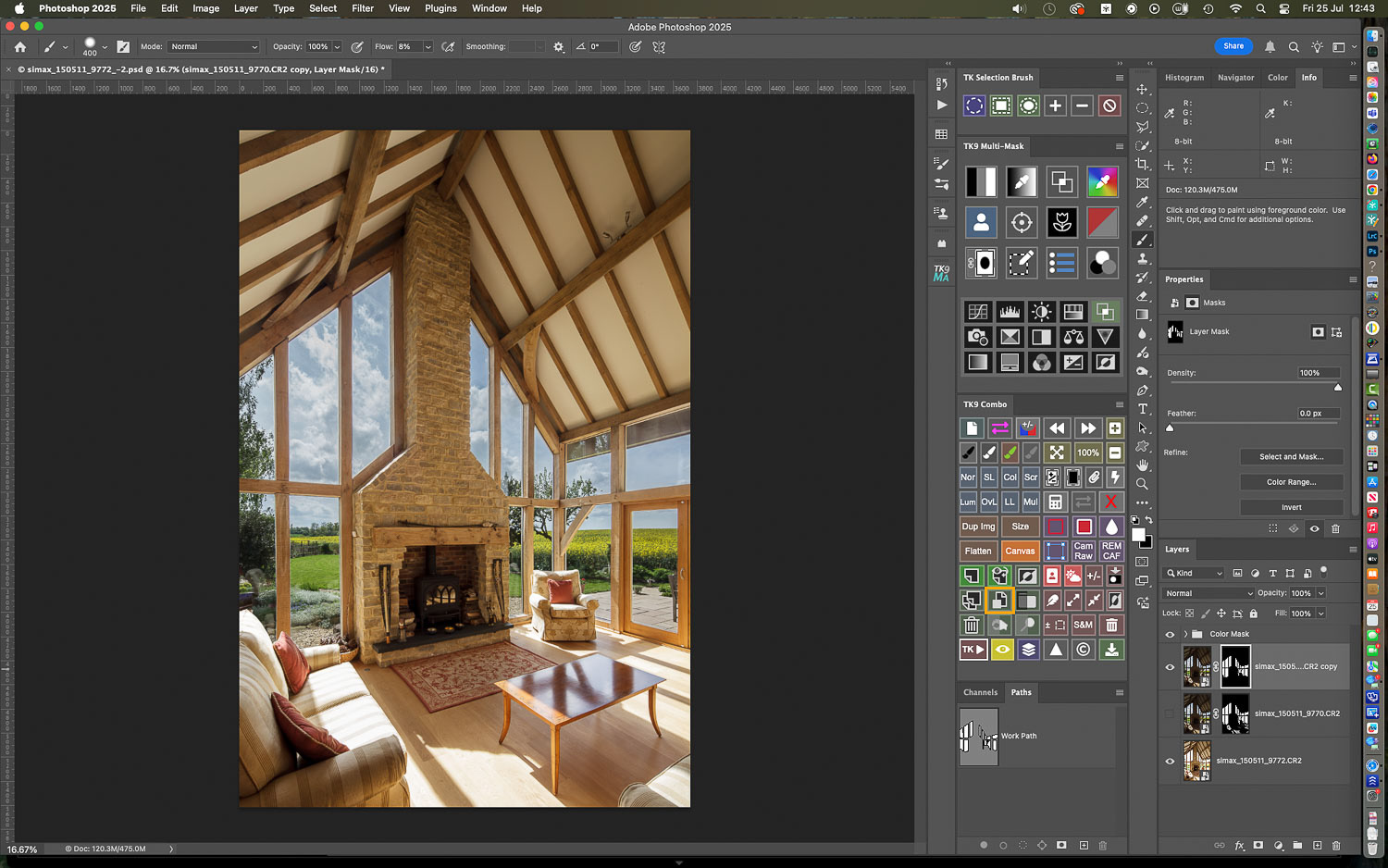Click the balance scales icon in Multi-Mask
This screenshot has height=868, width=1388.
pyautogui.click(x=1073, y=337)
